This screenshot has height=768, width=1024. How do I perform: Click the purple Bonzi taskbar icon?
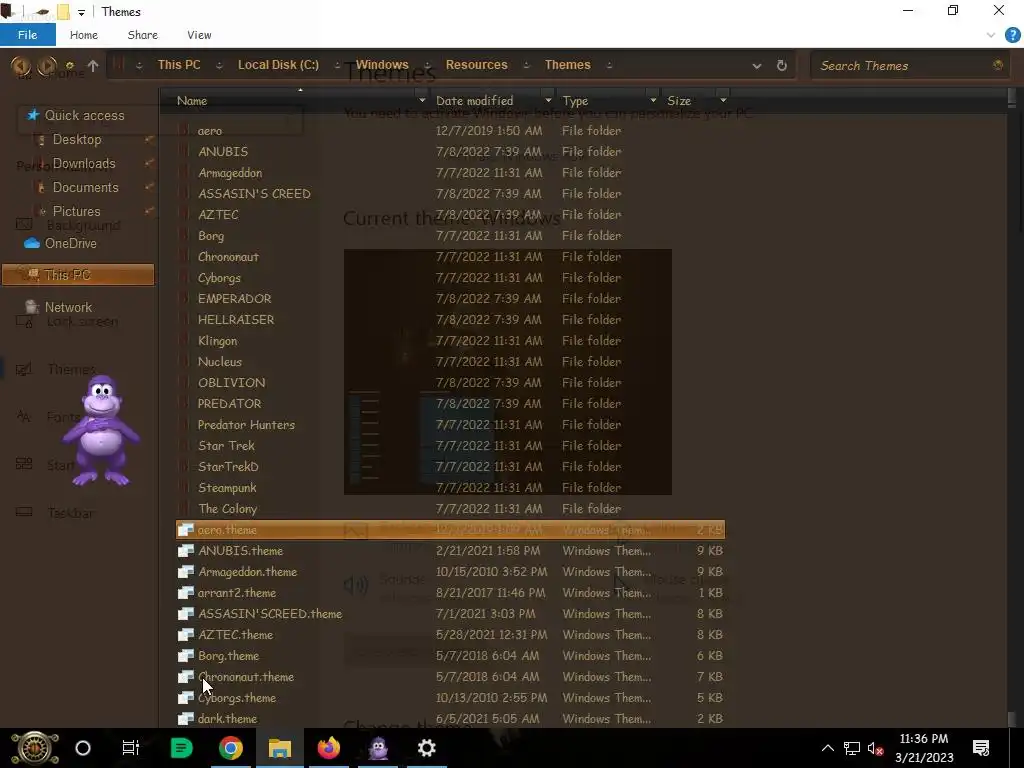pyautogui.click(x=378, y=748)
